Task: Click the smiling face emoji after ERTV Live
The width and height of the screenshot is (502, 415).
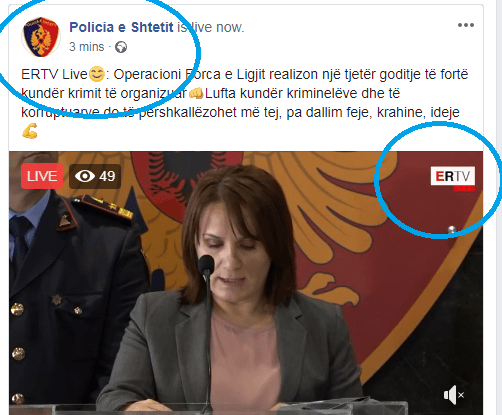Action: click(x=97, y=74)
